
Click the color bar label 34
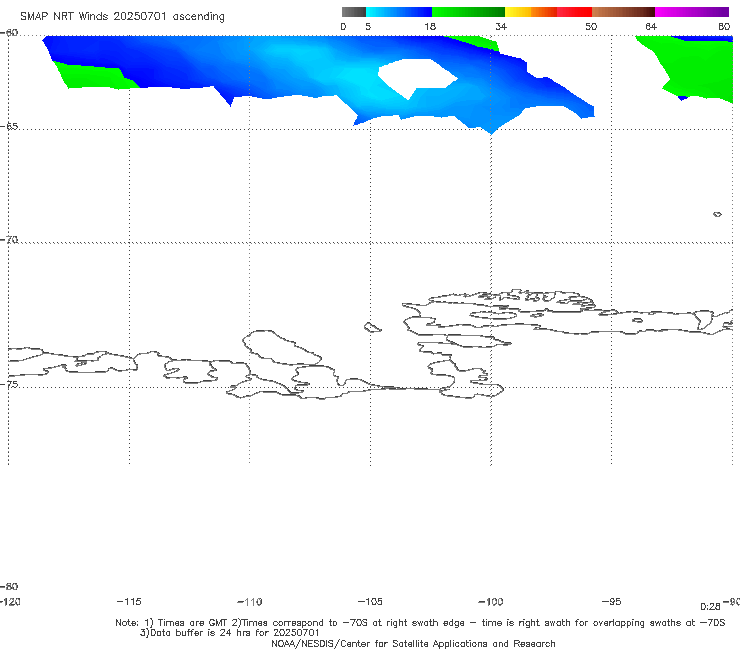click(x=501, y=26)
